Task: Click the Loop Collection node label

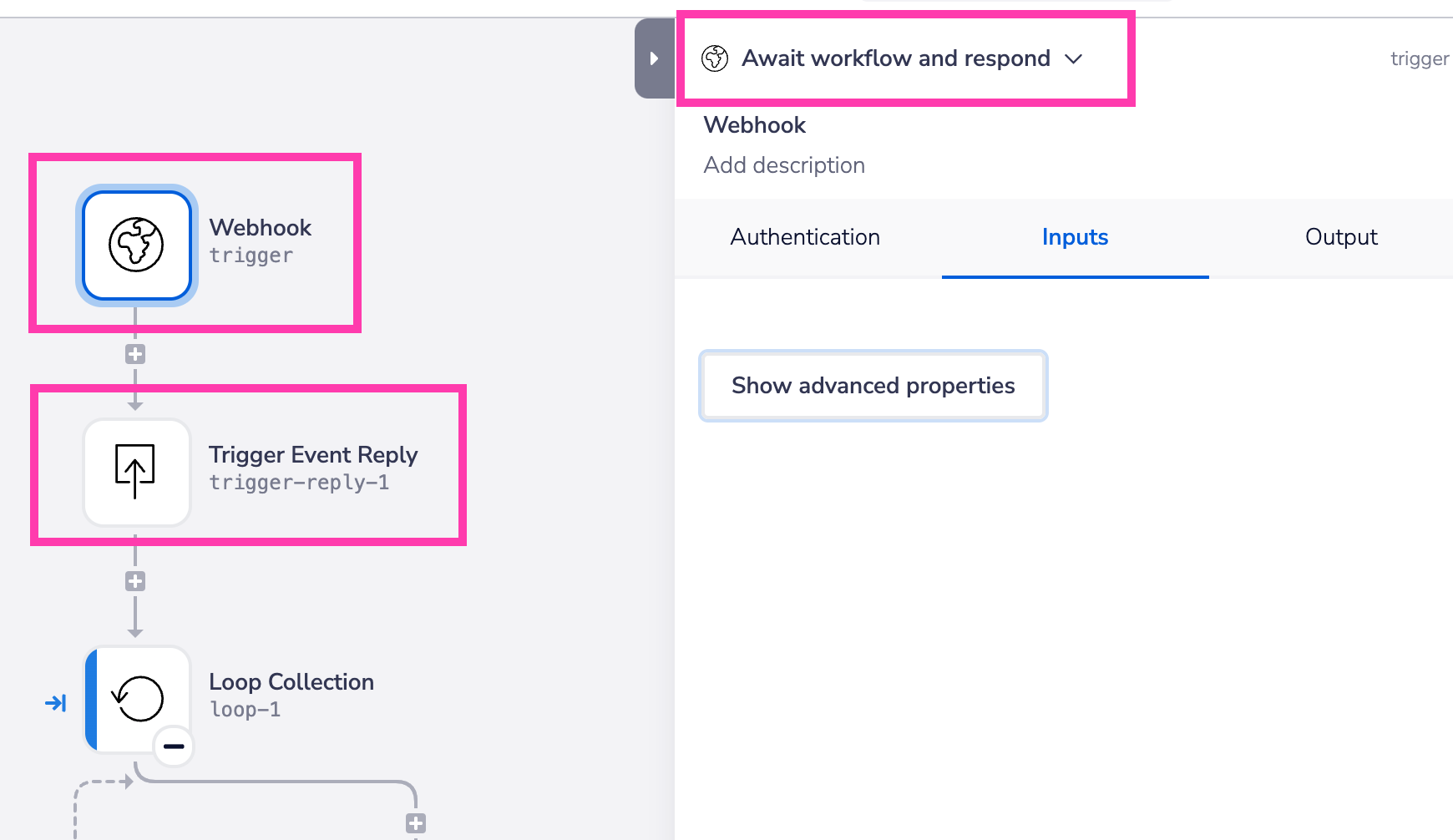Action: click(x=291, y=682)
